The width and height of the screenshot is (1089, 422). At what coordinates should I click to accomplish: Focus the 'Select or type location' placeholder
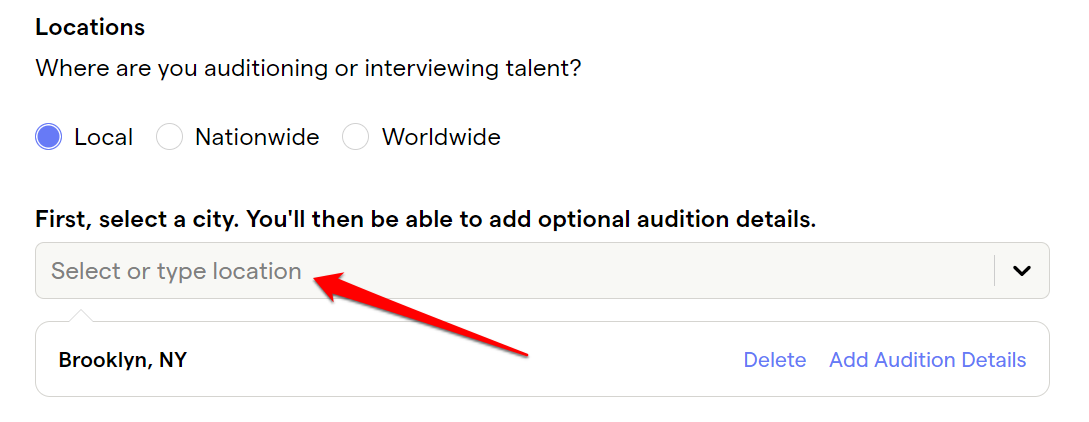[176, 271]
